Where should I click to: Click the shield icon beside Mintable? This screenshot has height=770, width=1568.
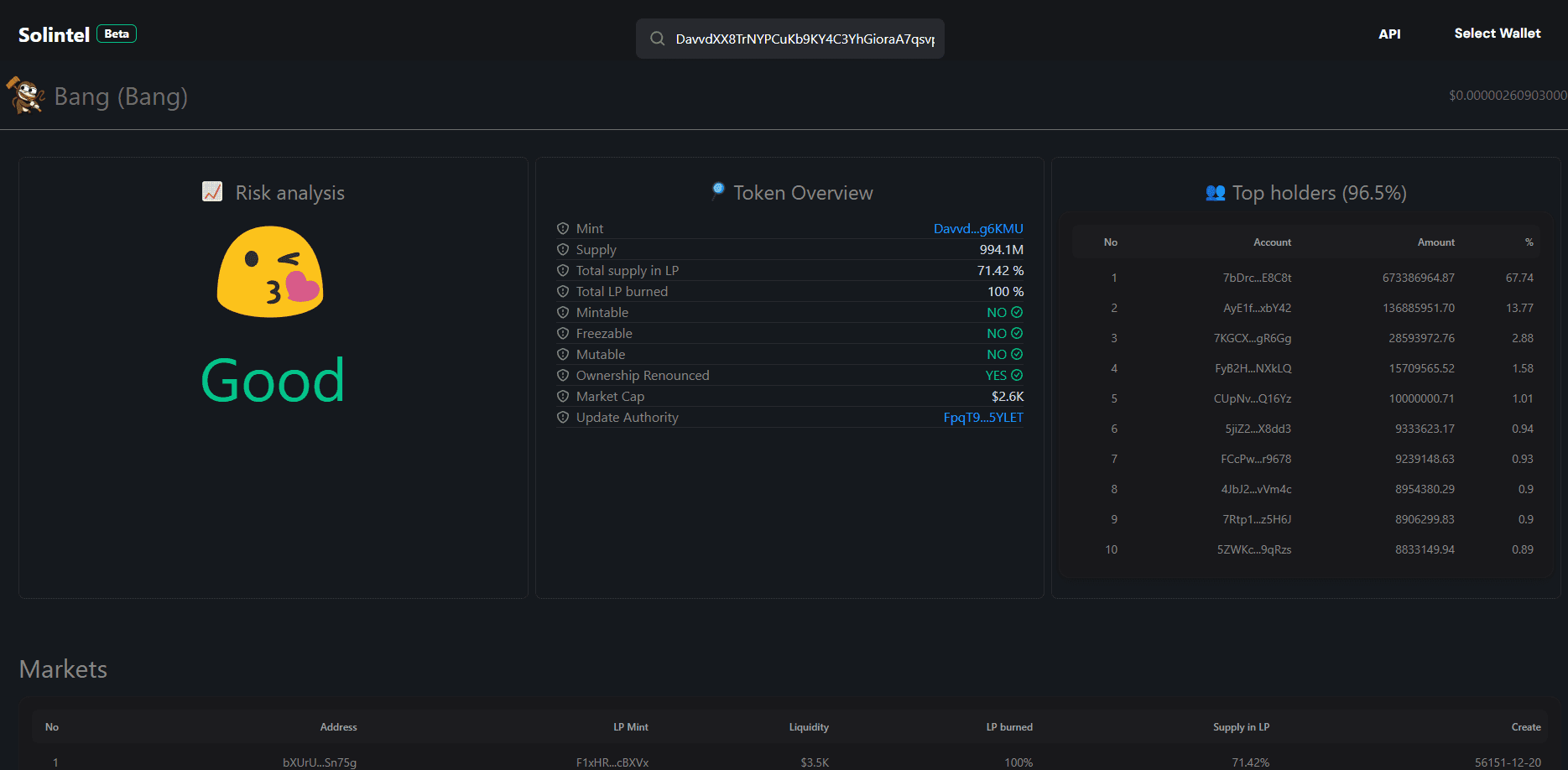(x=563, y=312)
